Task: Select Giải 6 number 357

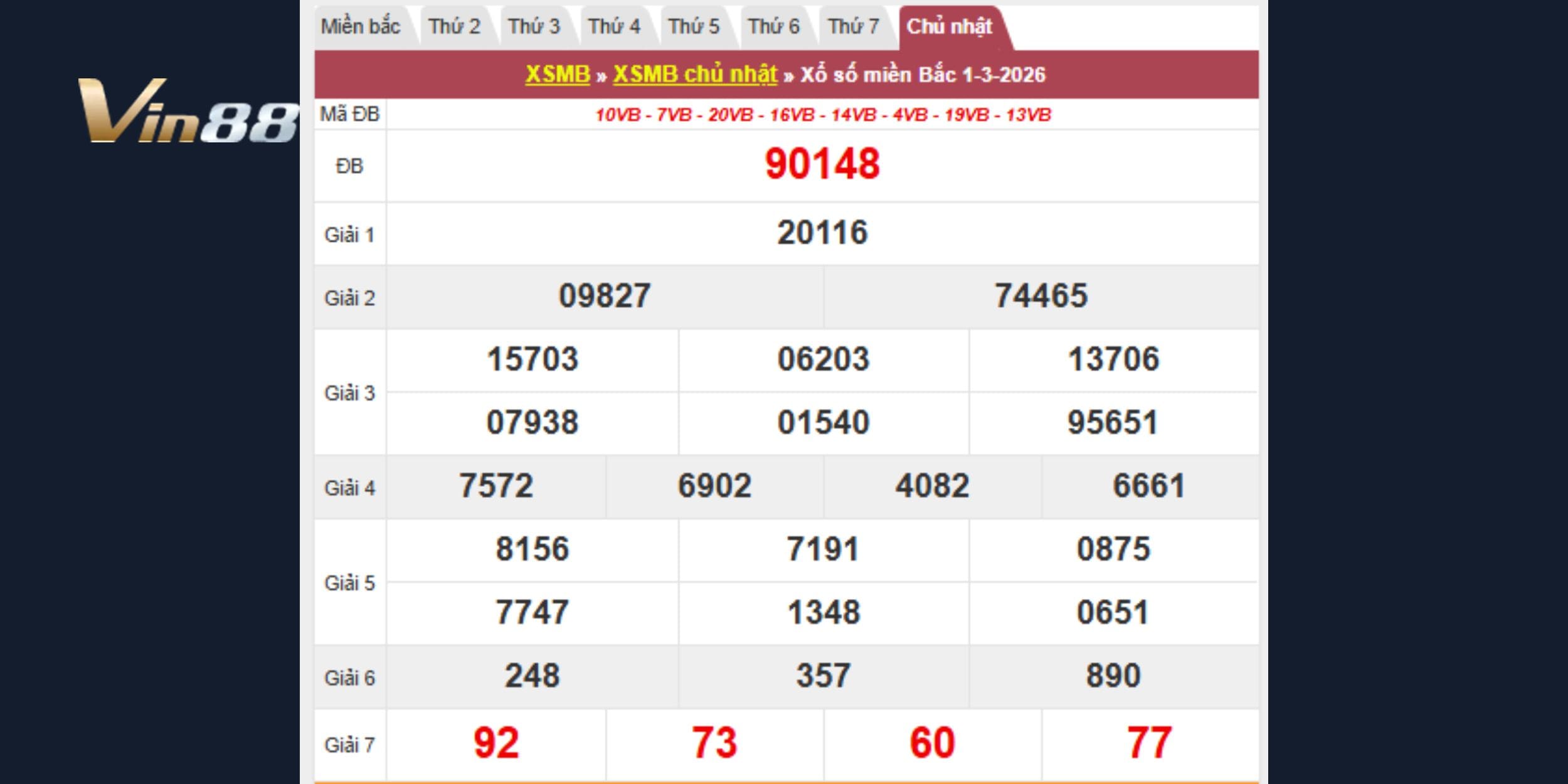Action: pos(823,676)
